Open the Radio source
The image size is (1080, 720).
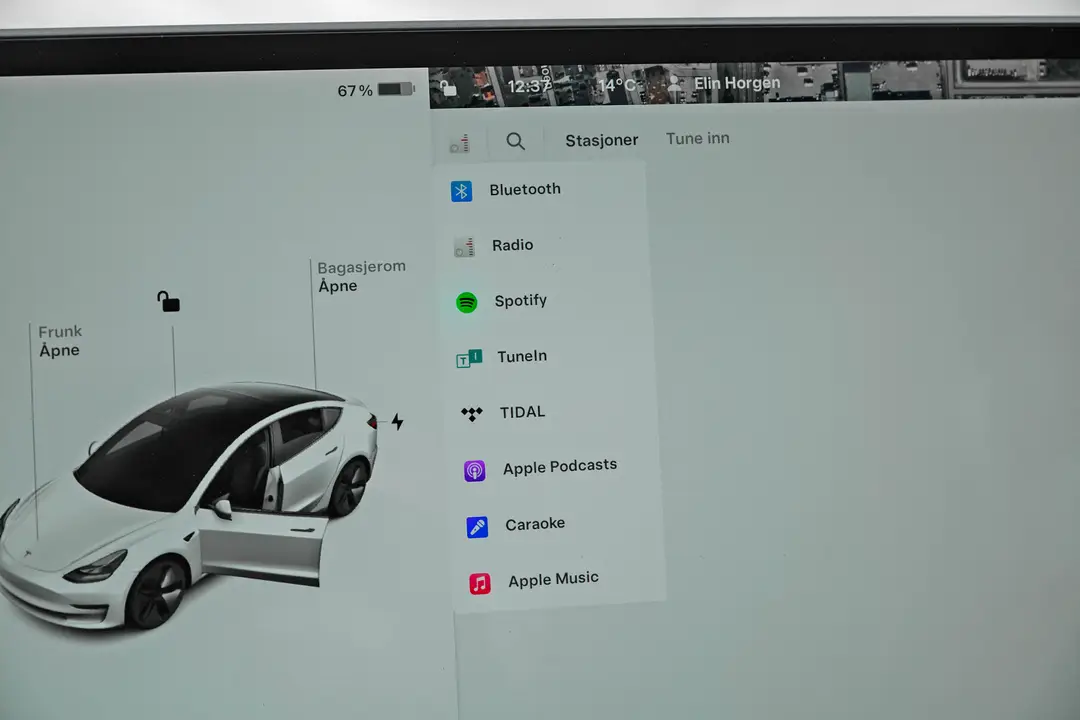(x=512, y=245)
